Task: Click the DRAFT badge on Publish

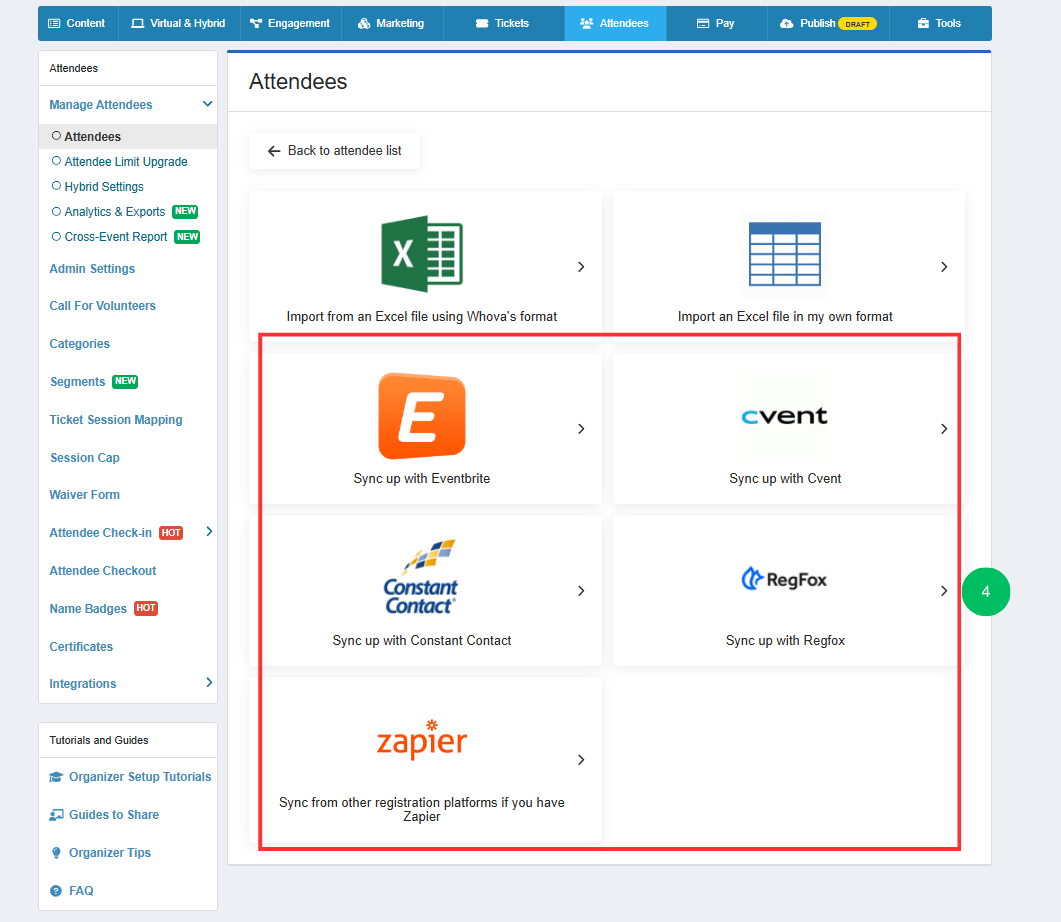Action: 857,24
